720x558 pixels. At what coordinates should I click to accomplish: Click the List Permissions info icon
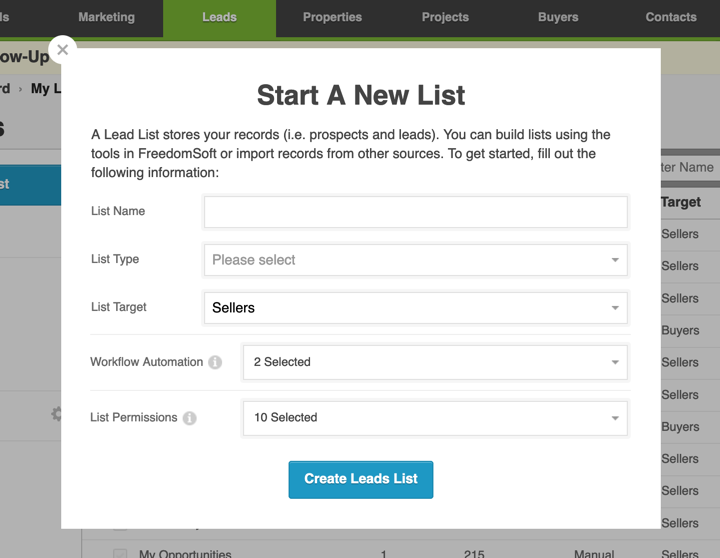coord(190,418)
